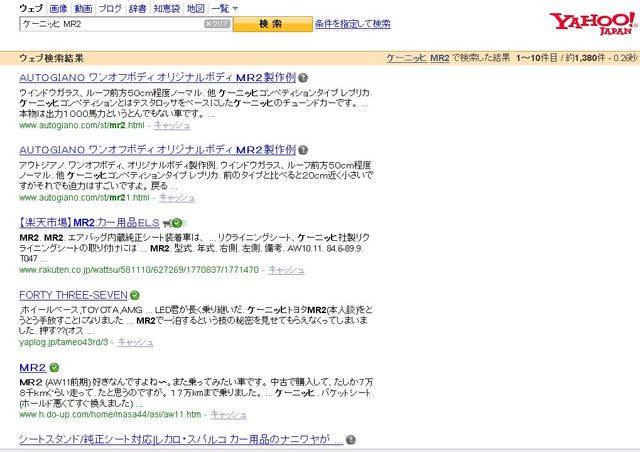Open the 条件を指定して検索 advanced search link
Viewport: 640px width, 452px height.
click(x=353, y=24)
